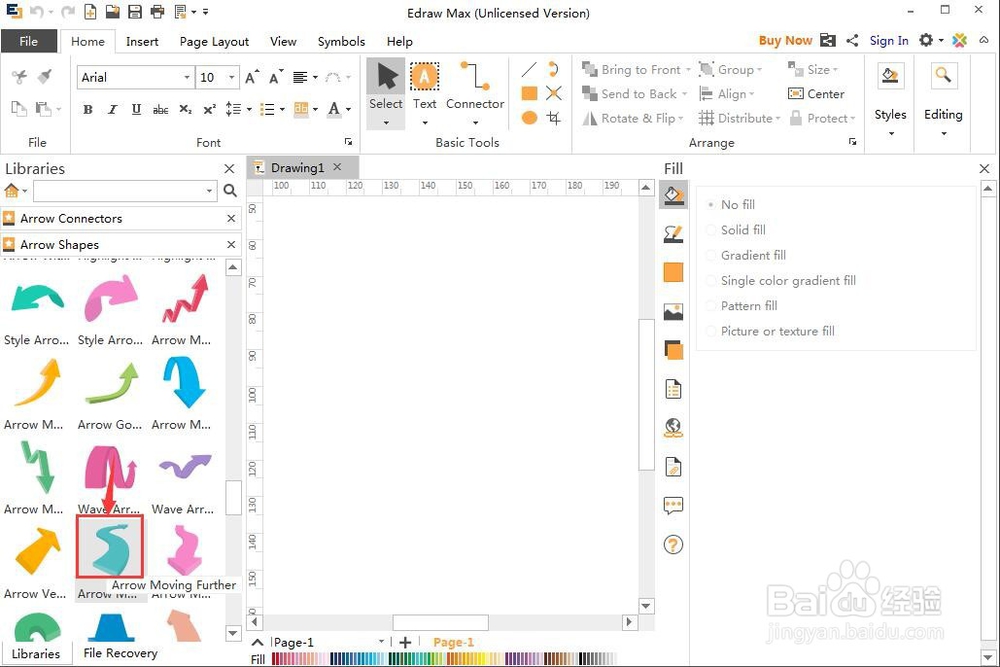The width and height of the screenshot is (1000, 667).
Task: Increase font size with grow icon
Action: tap(253, 77)
